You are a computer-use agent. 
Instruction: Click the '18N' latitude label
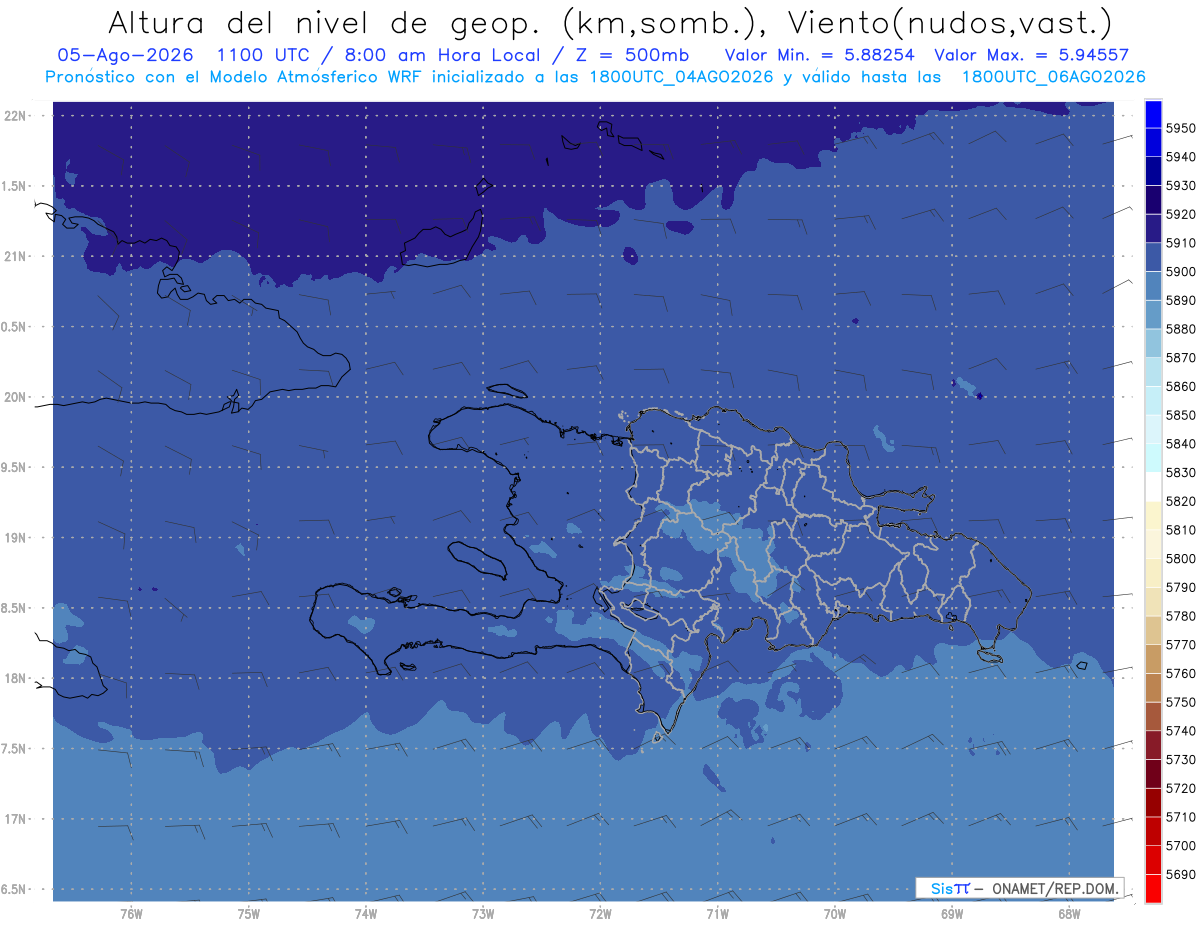[15, 679]
